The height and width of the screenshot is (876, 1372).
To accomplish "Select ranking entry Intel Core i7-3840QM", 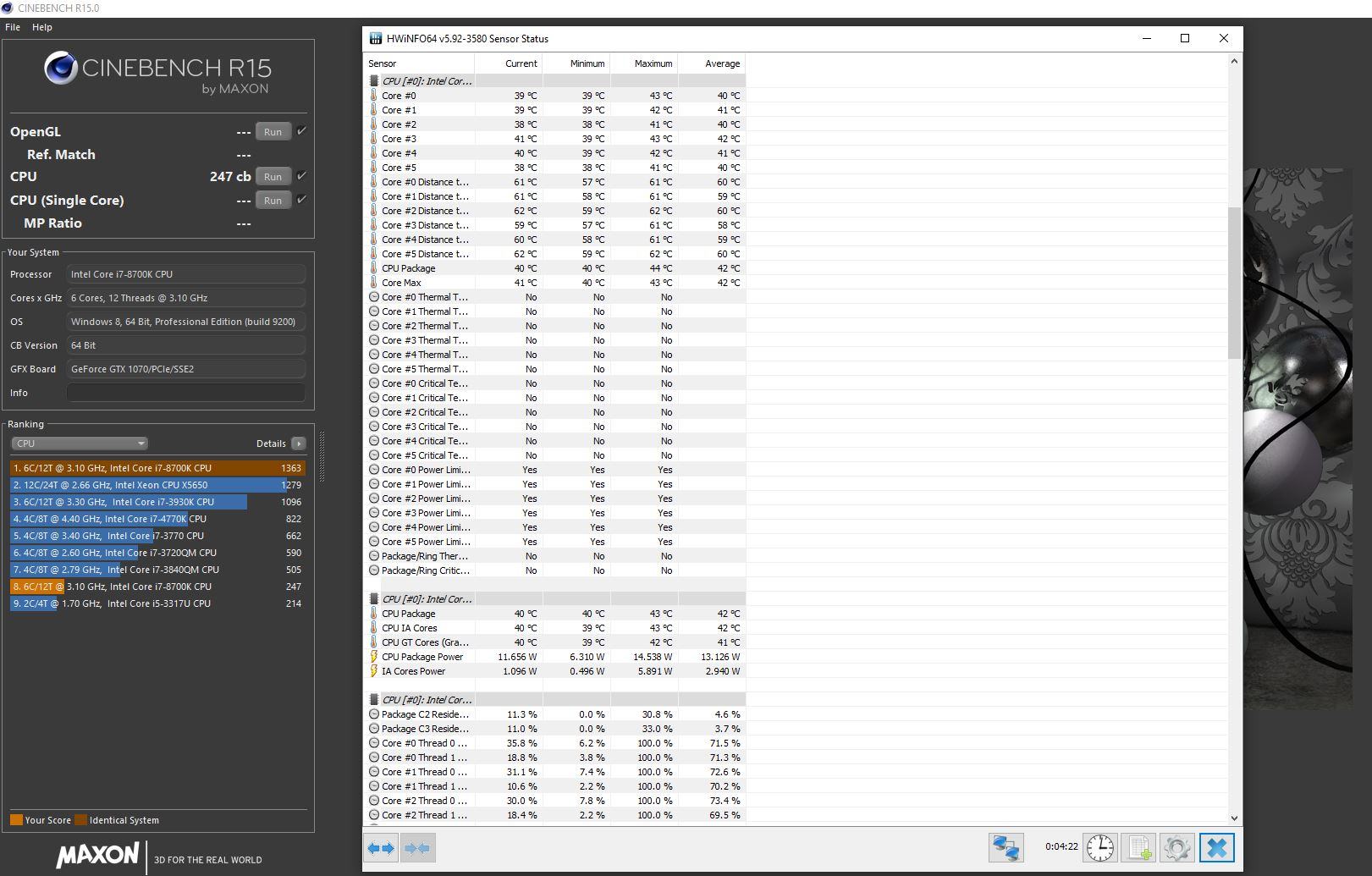I will pyautogui.click(x=157, y=570).
